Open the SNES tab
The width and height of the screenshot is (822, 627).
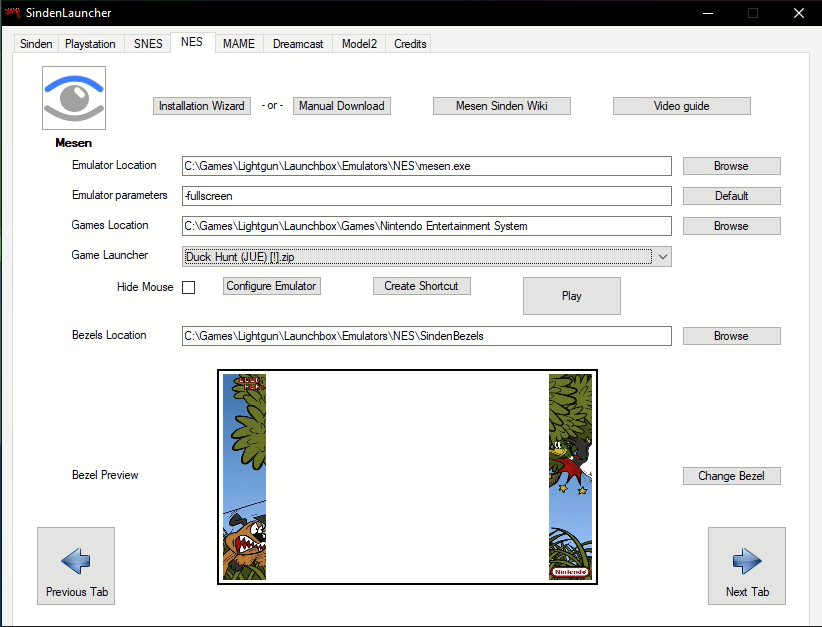[x=148, y=44]
